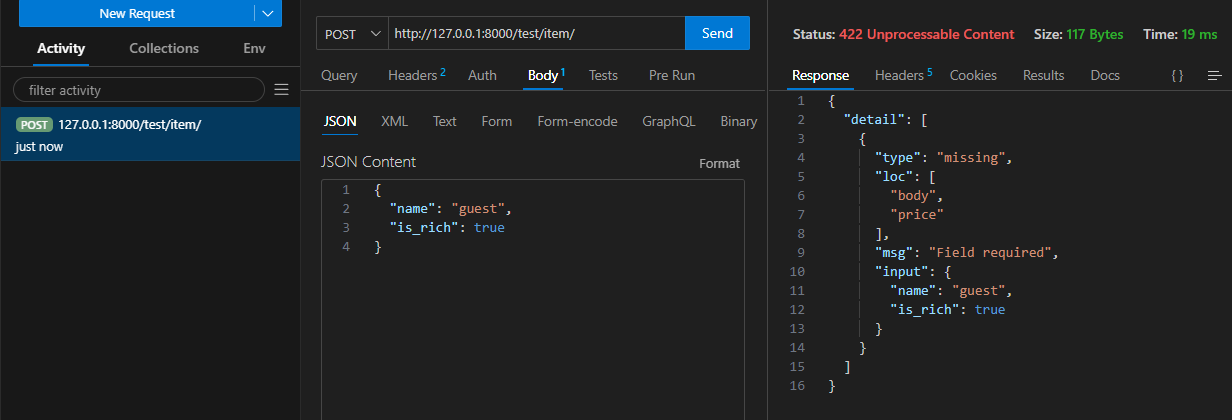This screenshot has width=1232, height=420.
Task: Select the Body tab
Action: tap(545, 75)
